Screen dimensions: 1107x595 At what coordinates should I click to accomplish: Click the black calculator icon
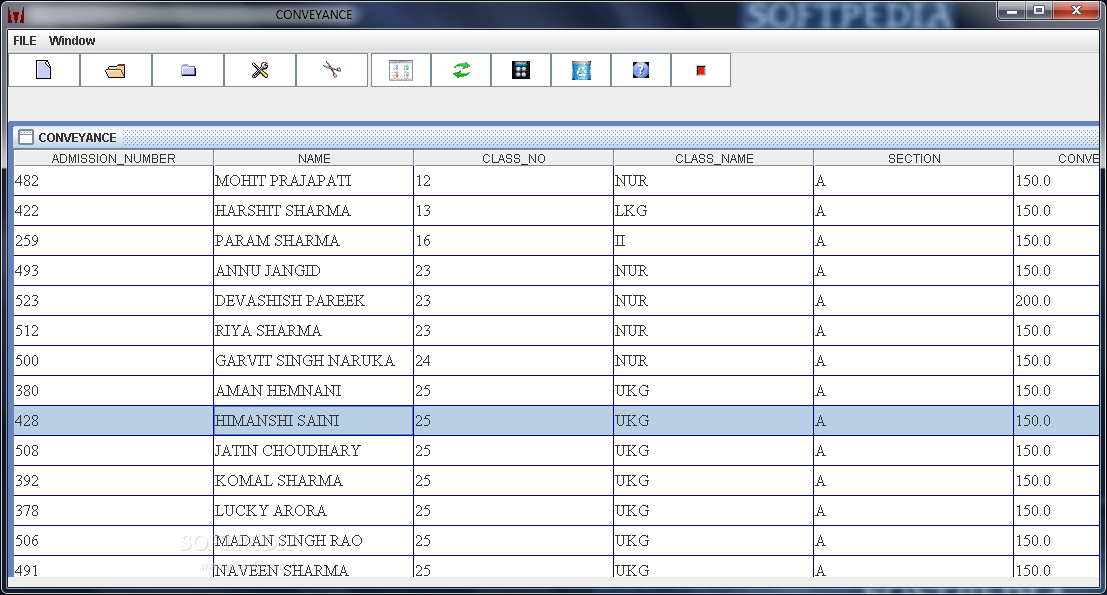click(x=521, y=70)
